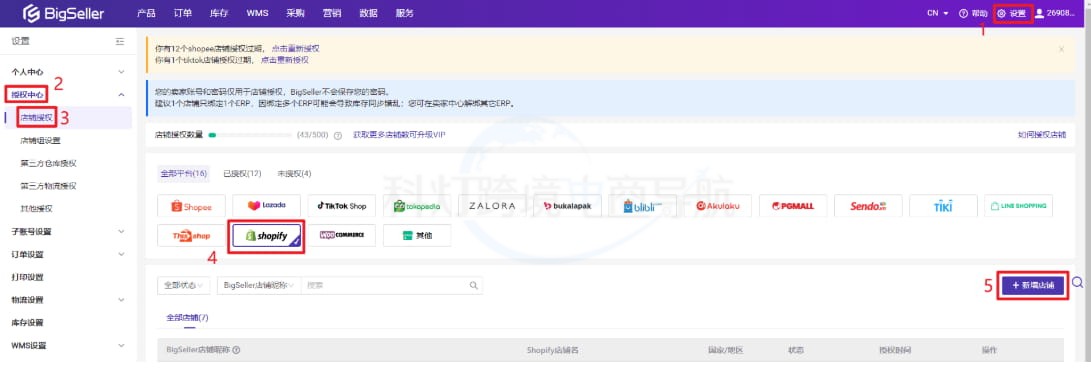Switch to 已授权(12) tab
Viewport: 1091px width, 369px height.
click(x=242, y=173)
